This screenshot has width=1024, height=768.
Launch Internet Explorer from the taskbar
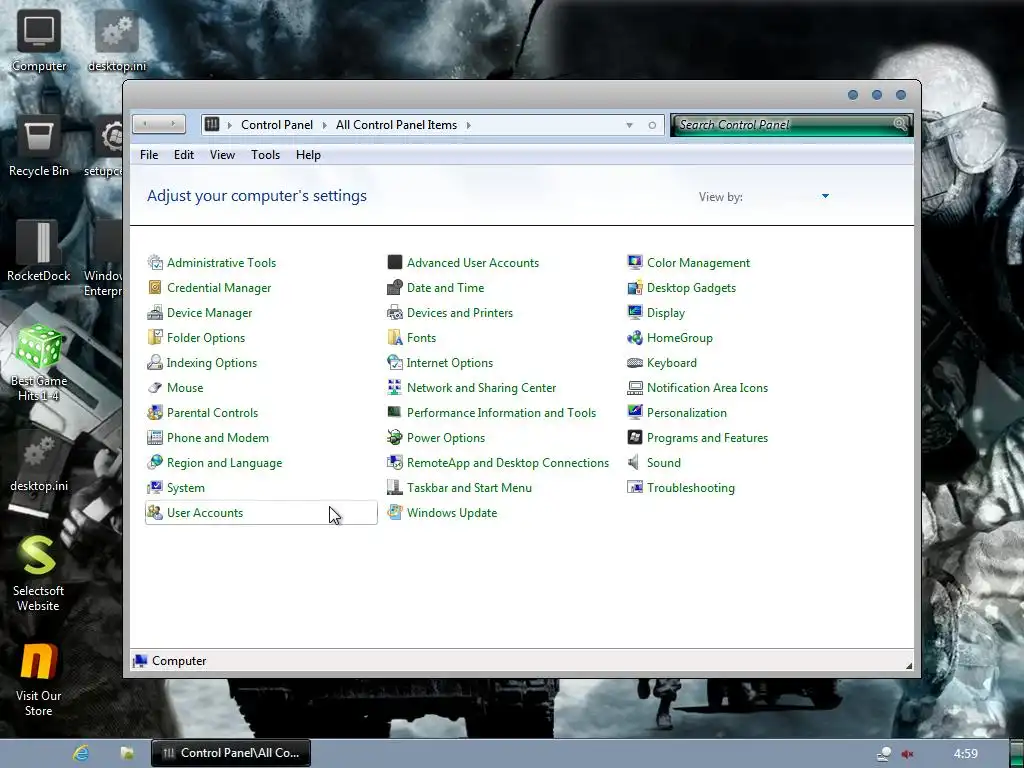click(x=81, y=753)
